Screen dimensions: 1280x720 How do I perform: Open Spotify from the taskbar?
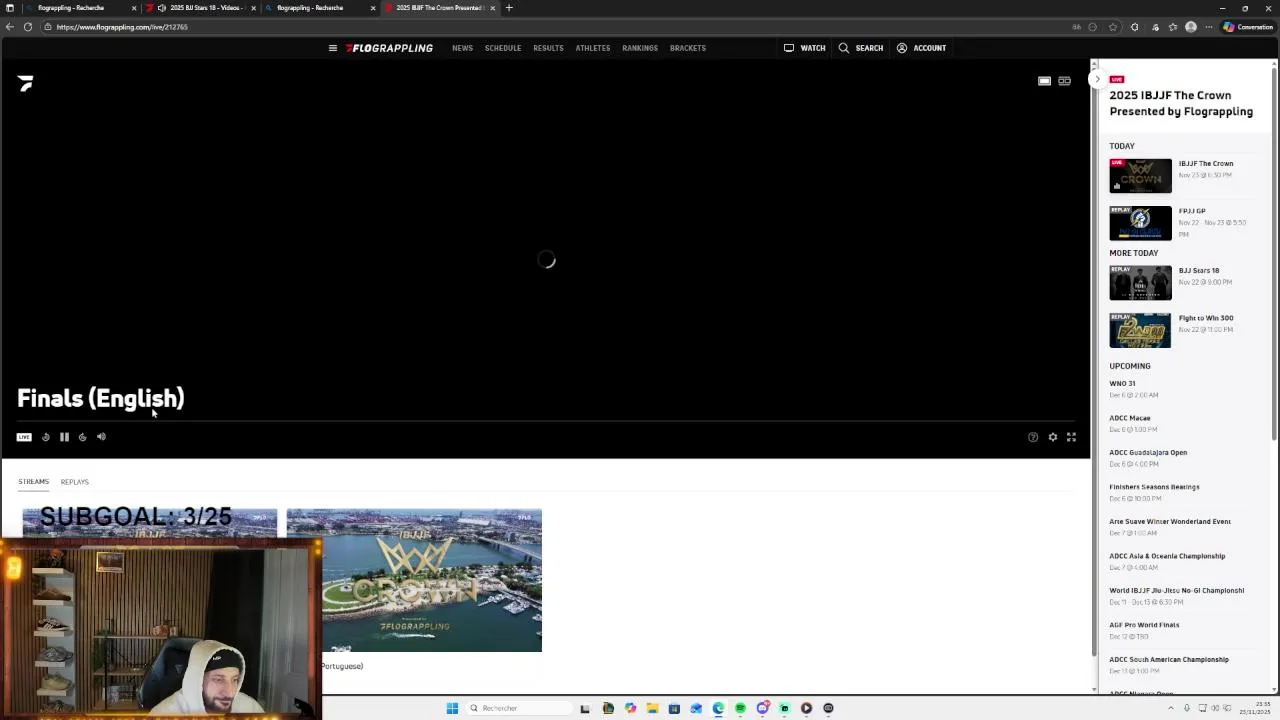point(740,708)
